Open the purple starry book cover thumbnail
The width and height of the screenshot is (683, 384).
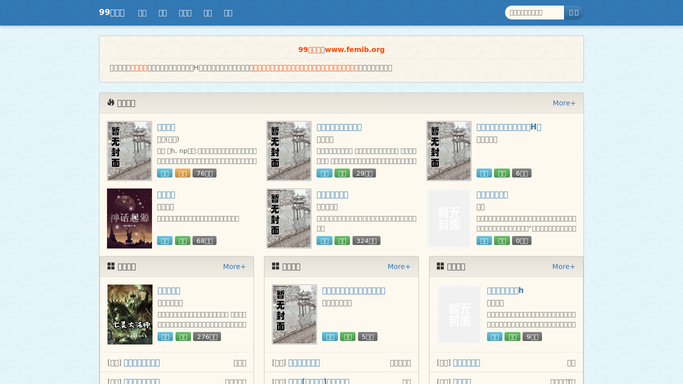129,218
